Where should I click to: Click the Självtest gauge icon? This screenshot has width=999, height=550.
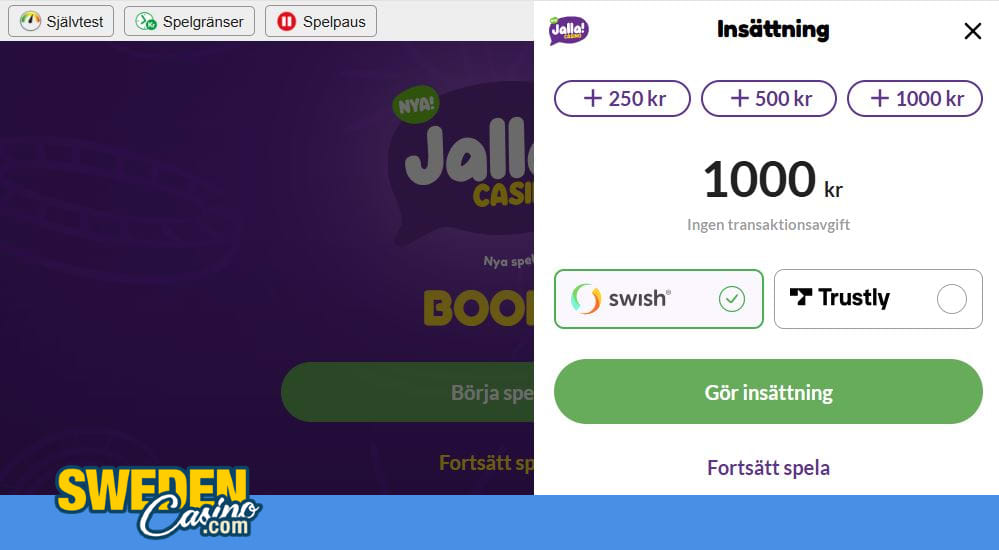click(x=30, y=21)
